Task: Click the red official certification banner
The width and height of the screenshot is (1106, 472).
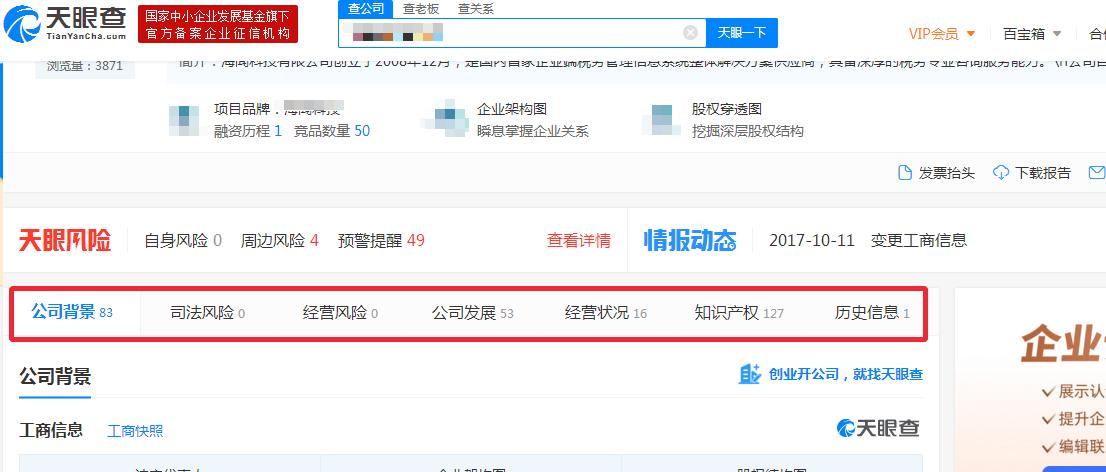Action: tap(218, 24)
